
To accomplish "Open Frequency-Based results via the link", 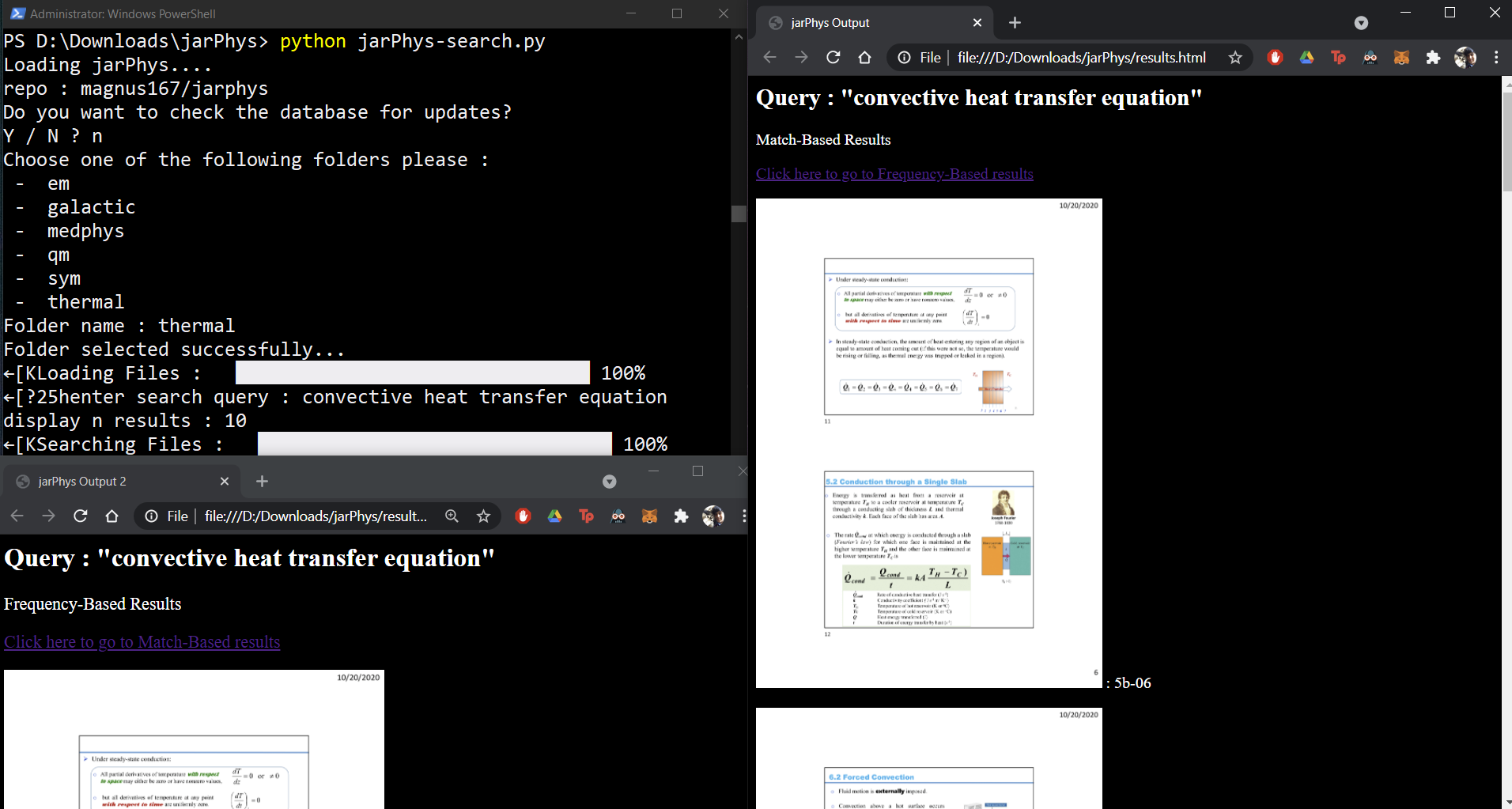I will coord(894,173).
